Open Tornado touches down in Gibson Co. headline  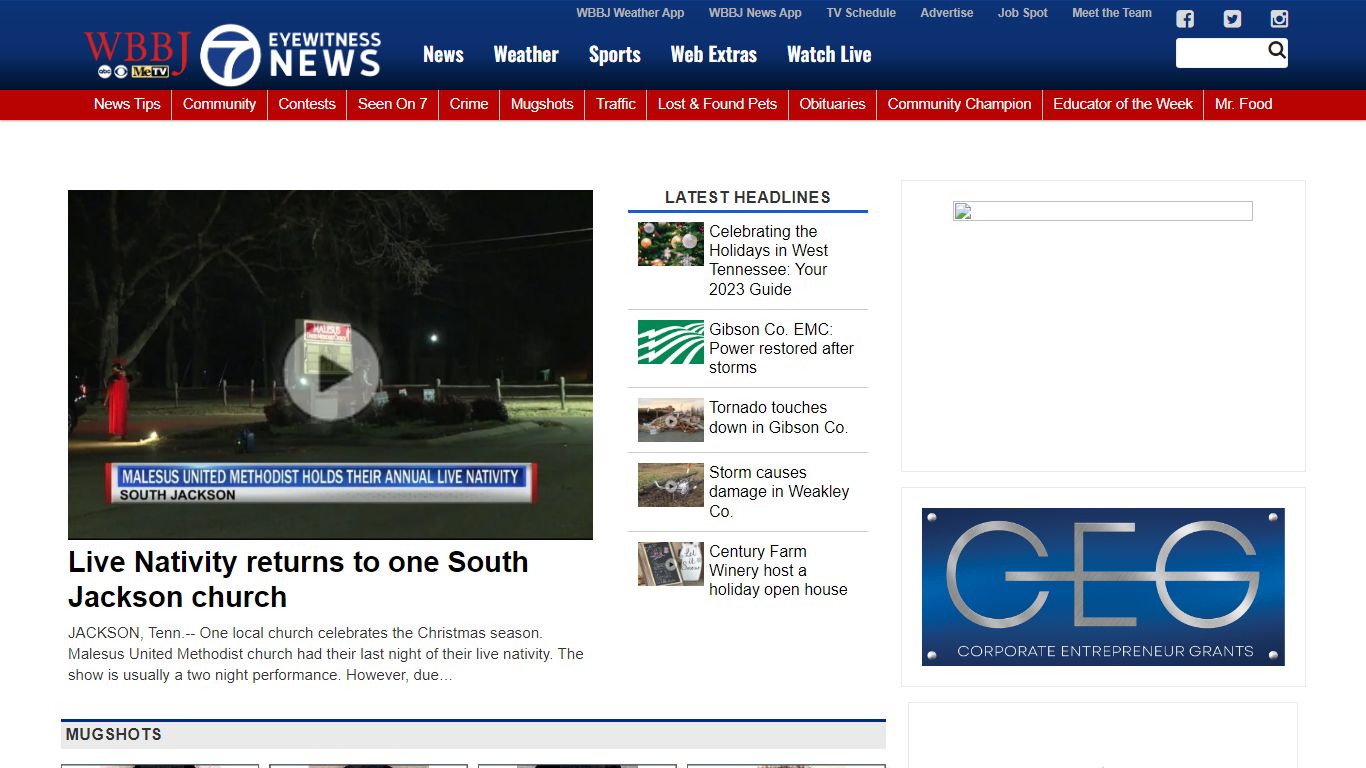[x=778, y=417]
